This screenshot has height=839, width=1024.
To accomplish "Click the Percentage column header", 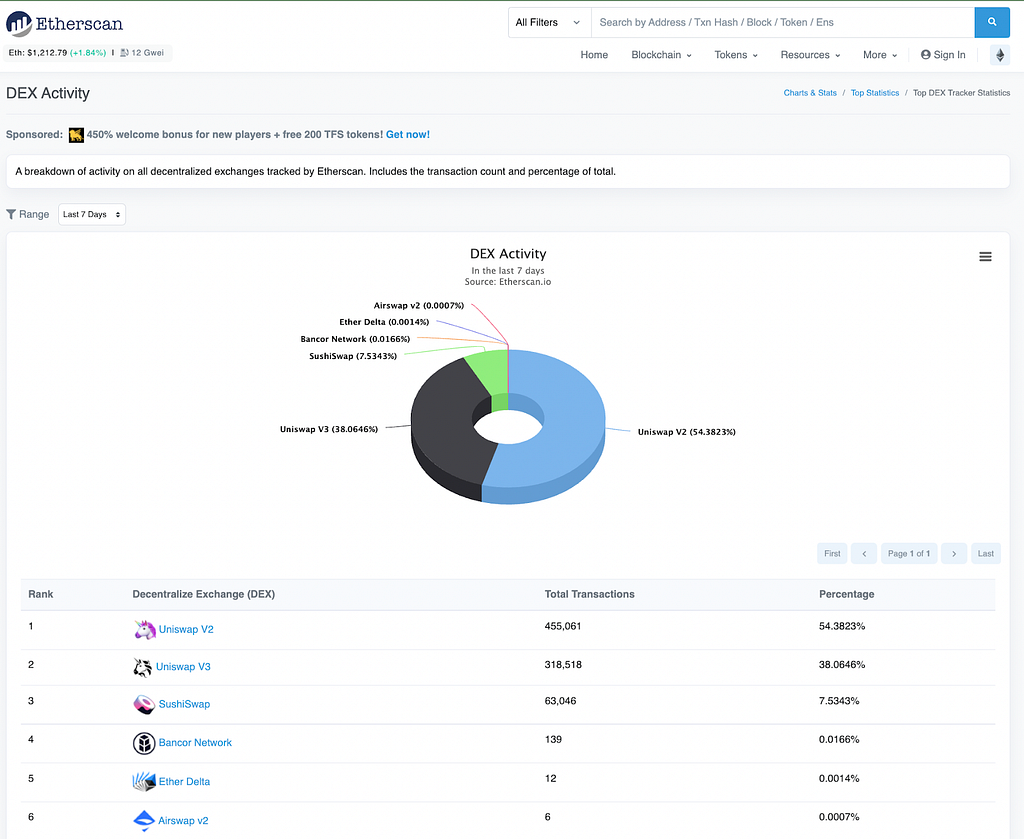I will 846,594.
